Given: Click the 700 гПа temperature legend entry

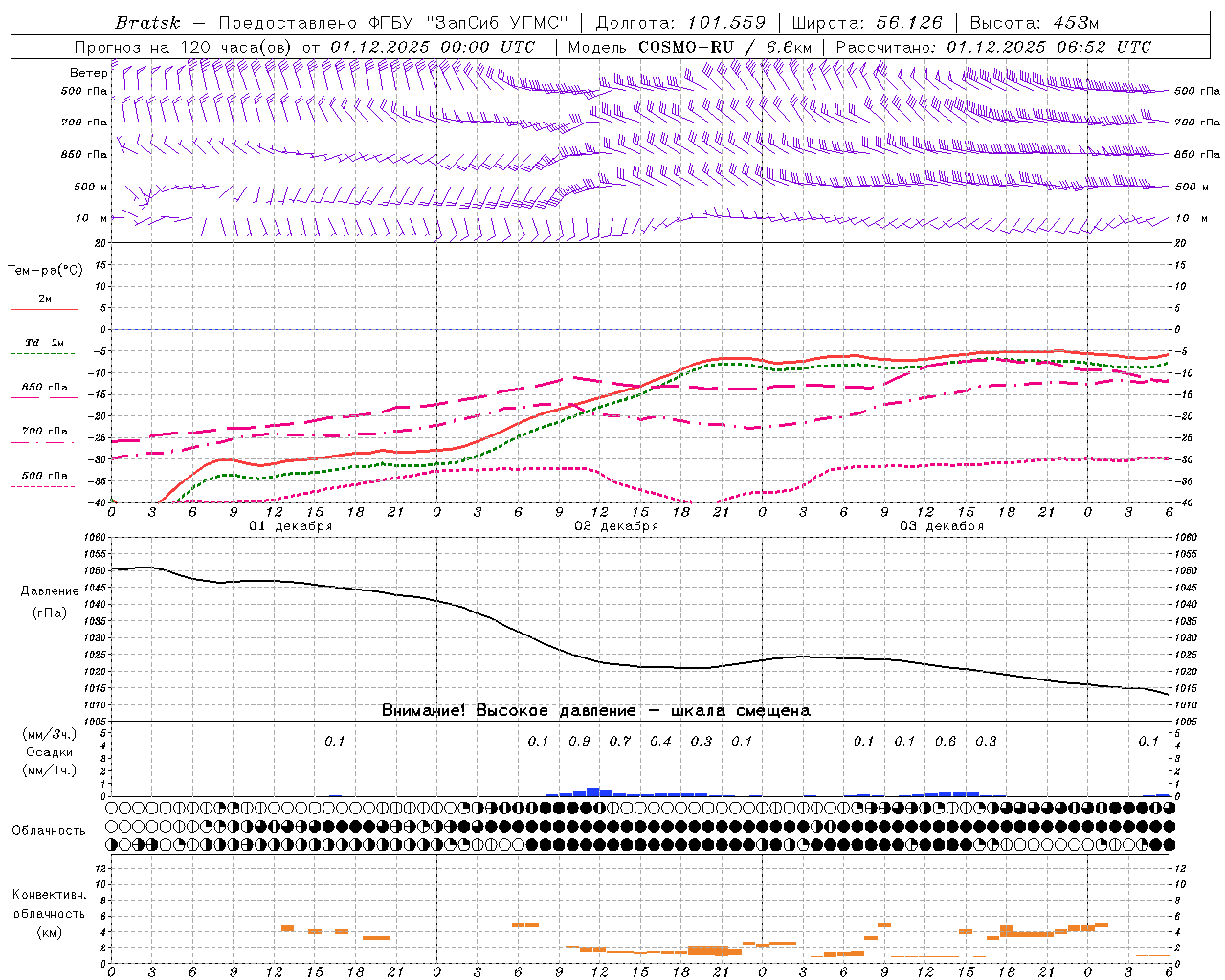Looking at the screenshot, I should click(45, 432).
